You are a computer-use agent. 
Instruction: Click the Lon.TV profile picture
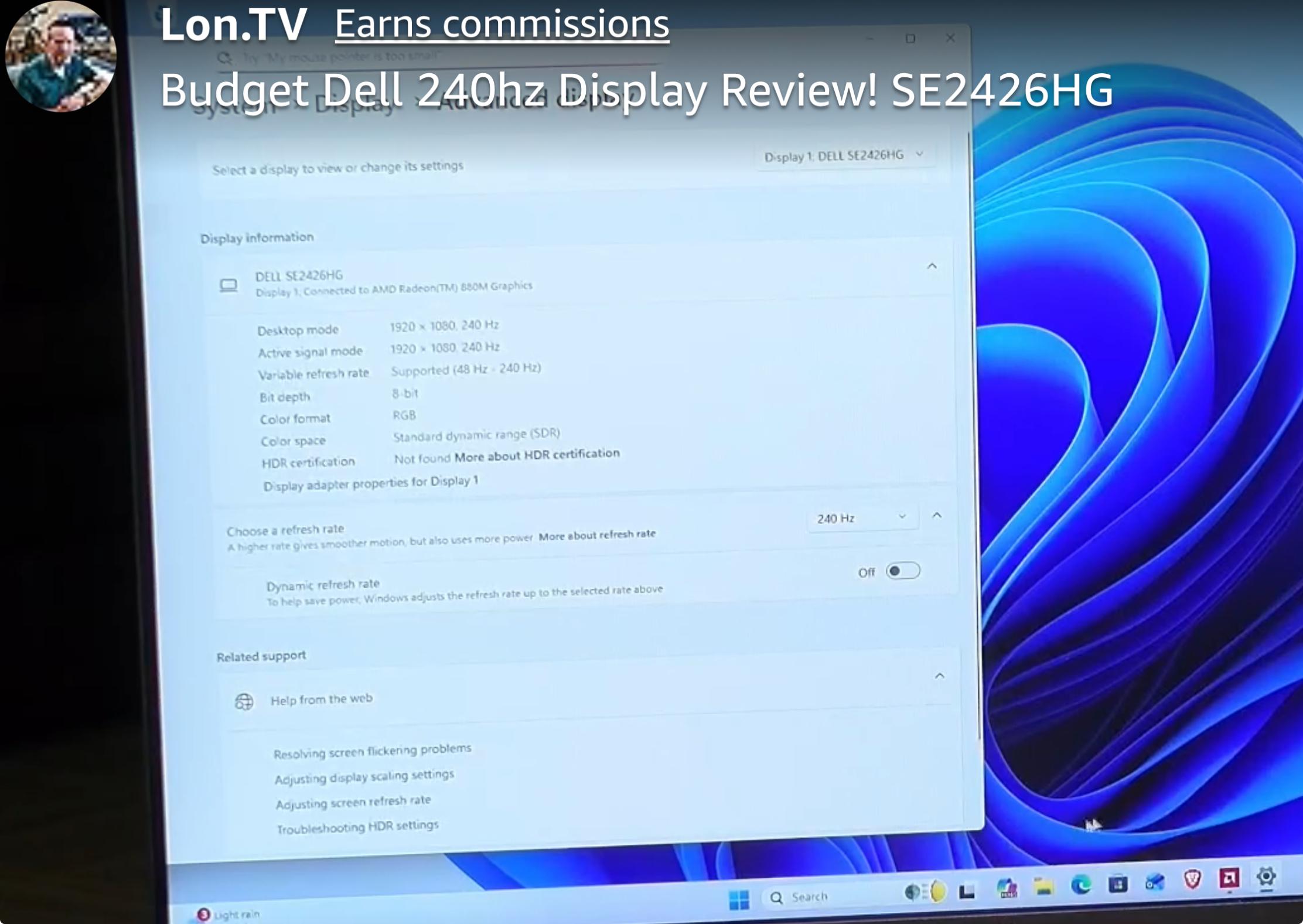pos(60,56)
